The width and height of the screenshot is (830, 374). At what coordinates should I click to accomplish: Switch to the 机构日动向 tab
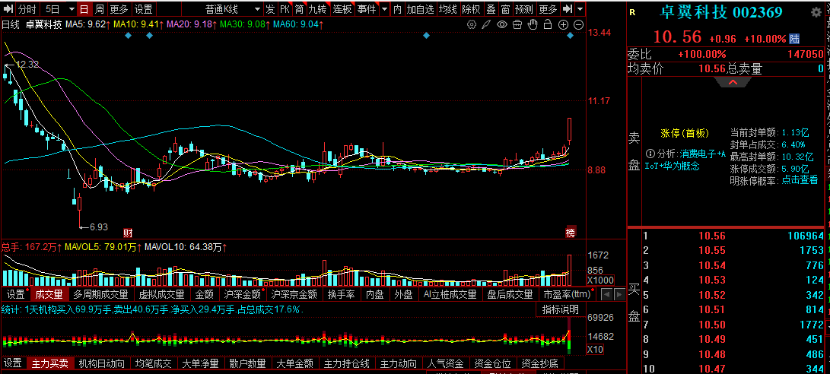[101, 363]
